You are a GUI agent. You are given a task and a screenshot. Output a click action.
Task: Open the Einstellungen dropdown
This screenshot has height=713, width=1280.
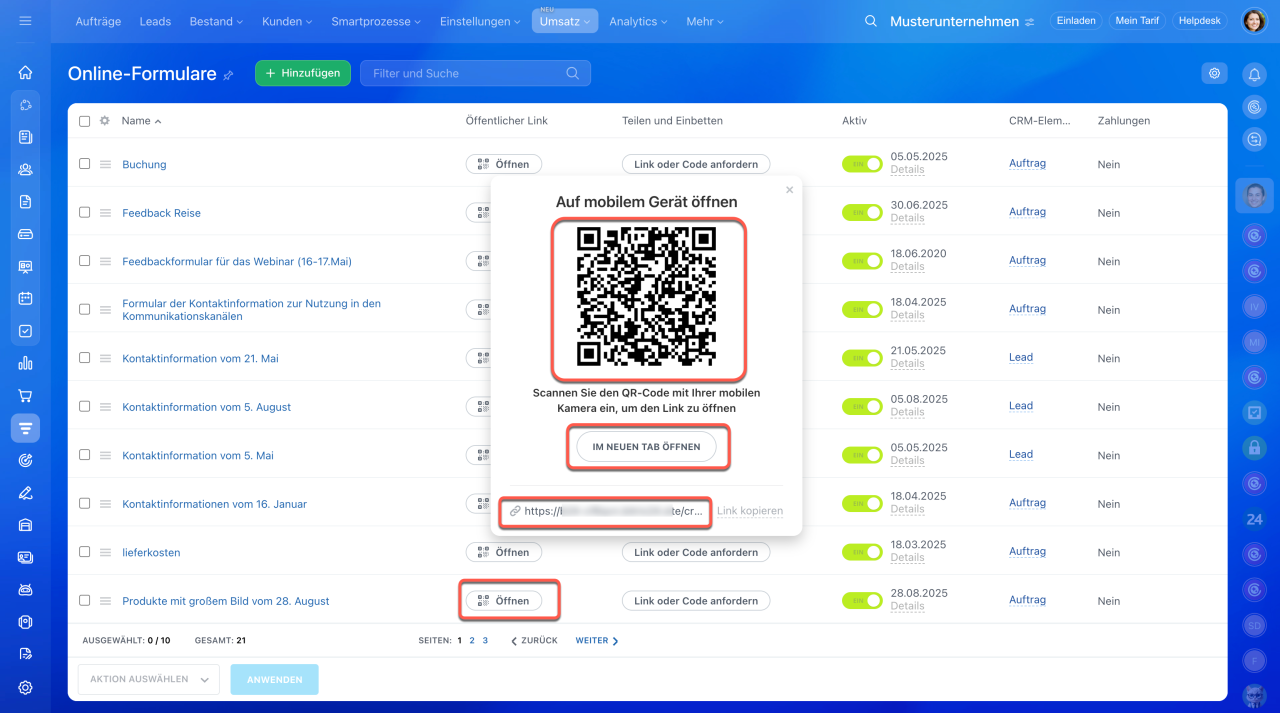pyautogui.click(x=480, y=21)
